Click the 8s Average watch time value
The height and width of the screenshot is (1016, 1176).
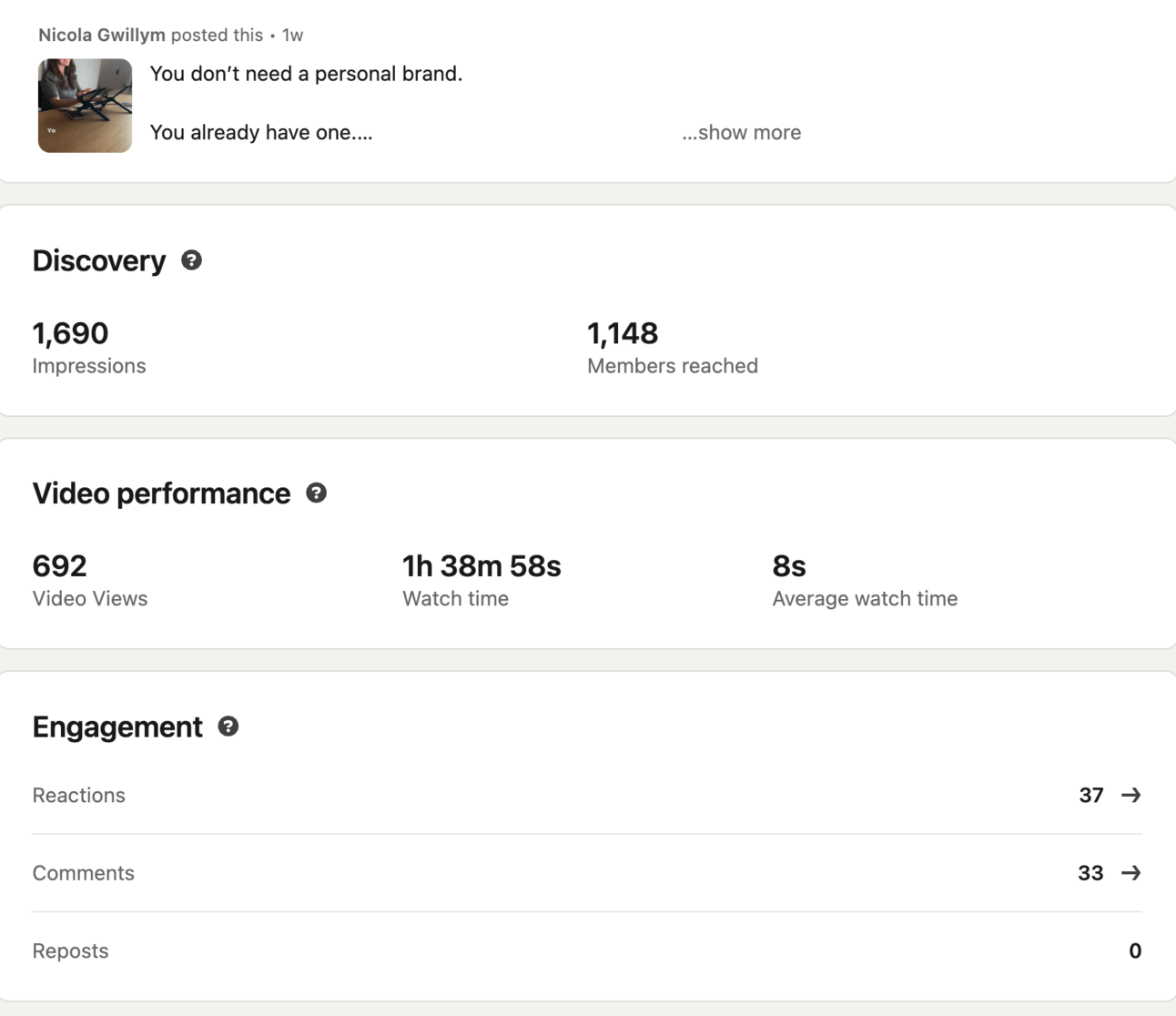click(x=789, y=566)
